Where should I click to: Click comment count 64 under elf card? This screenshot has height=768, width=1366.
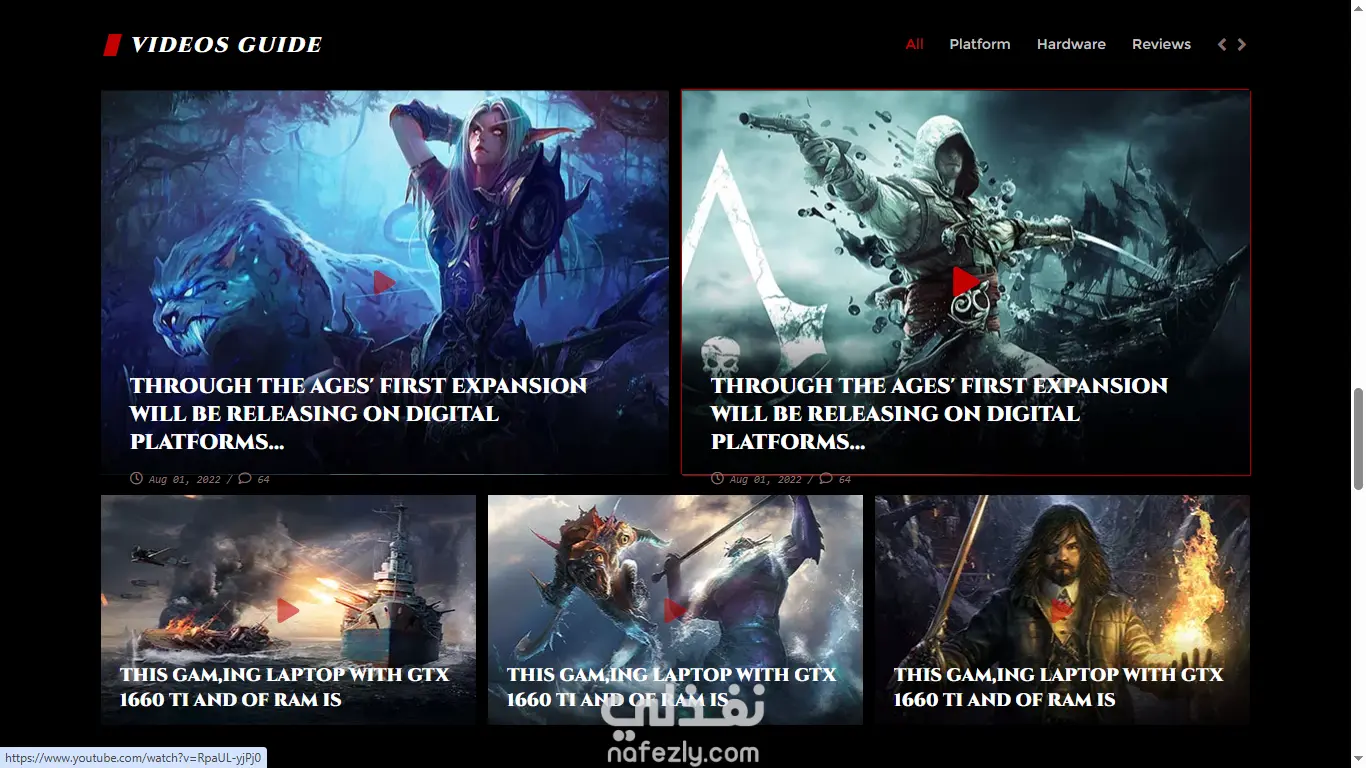coord(263,480)
